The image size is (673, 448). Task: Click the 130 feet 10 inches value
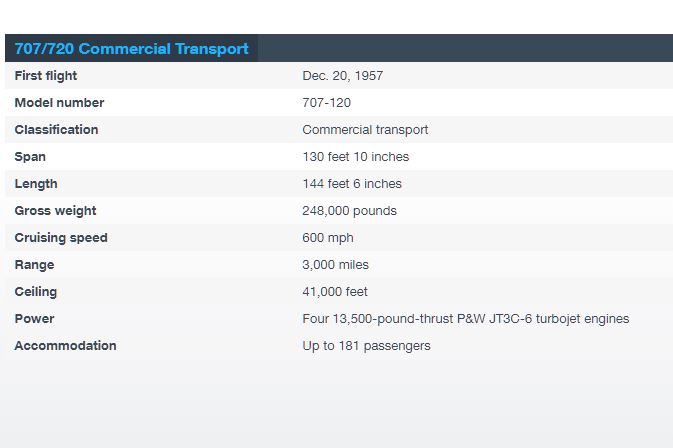(356, 157)
